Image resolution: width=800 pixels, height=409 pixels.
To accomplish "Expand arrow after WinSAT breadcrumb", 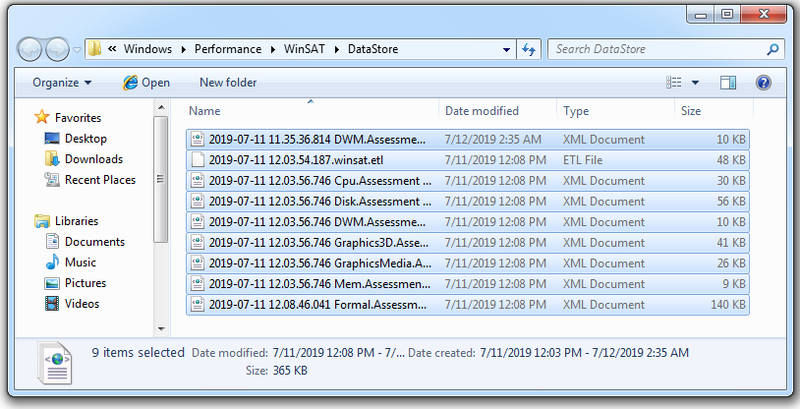I will click(x=337, y=49).
